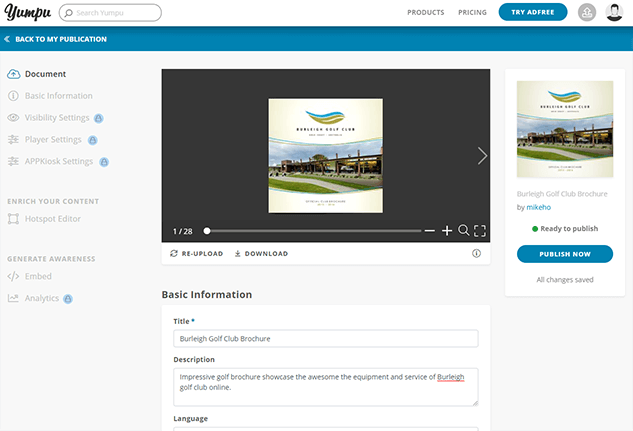This screenshot has height=431, width=633.
Task: Open Visibility Settings in sidebar
Action: coord(55,118)
